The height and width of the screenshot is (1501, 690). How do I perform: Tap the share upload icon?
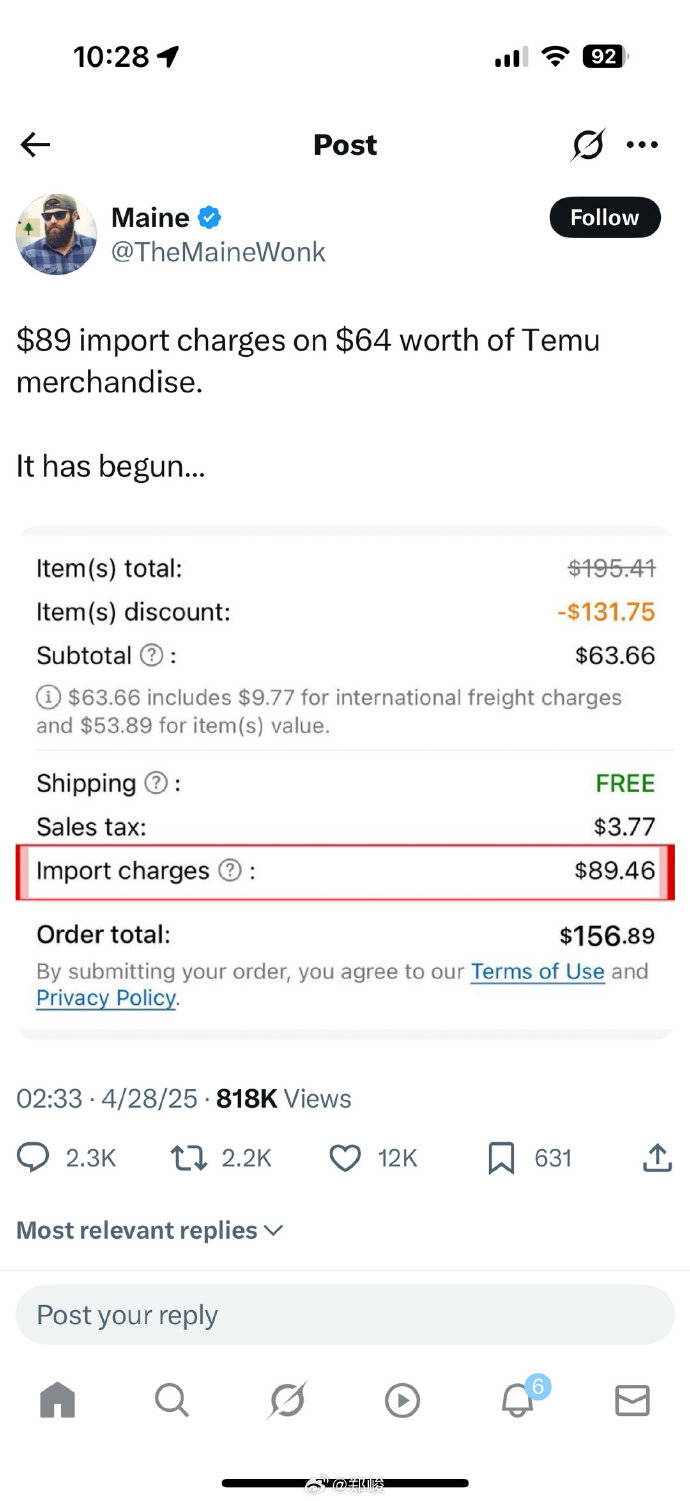657,1158
